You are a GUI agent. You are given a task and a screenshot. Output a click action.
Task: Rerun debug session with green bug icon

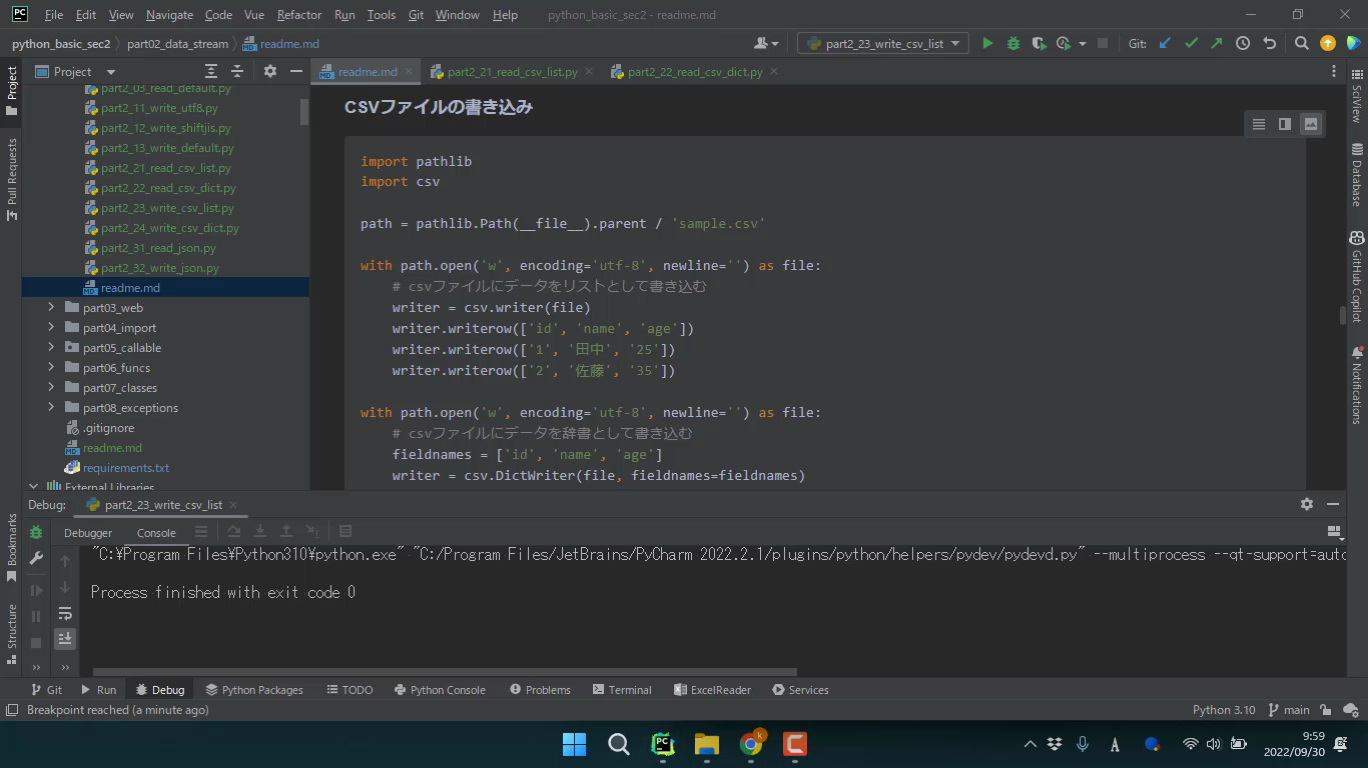click(36, 532)
